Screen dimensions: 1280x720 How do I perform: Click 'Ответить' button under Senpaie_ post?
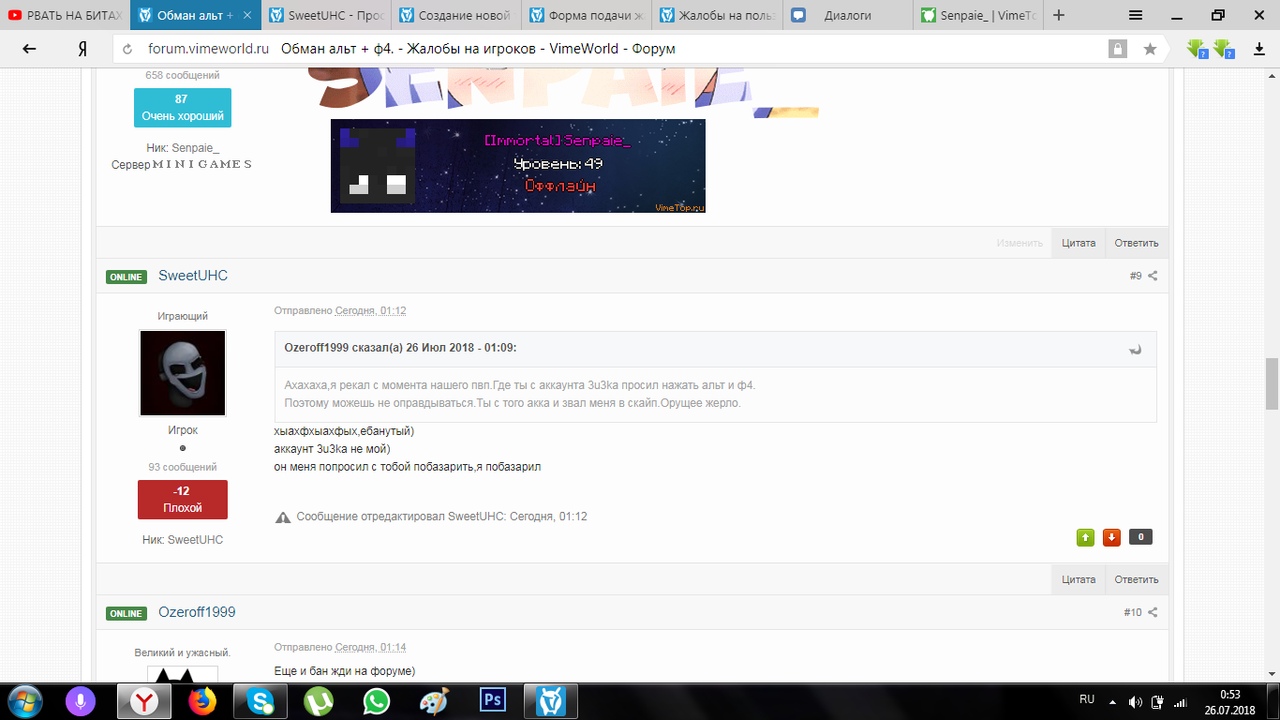pos(1136,243)
